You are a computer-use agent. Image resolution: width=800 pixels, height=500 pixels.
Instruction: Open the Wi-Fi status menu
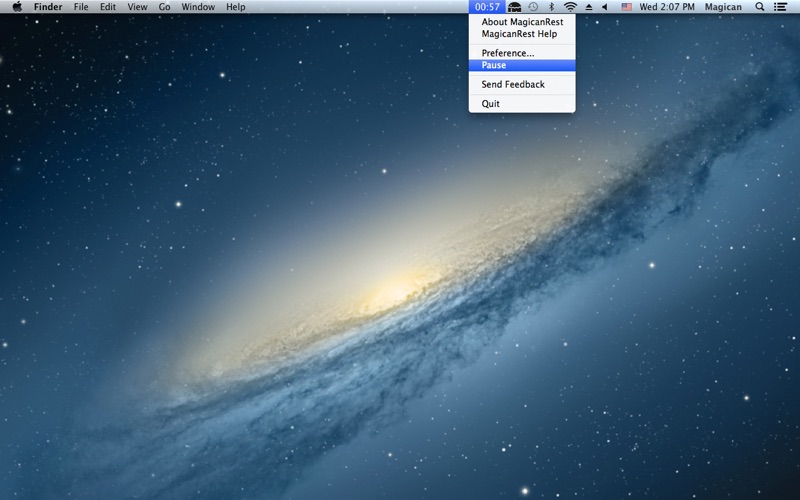coord(570,7)
